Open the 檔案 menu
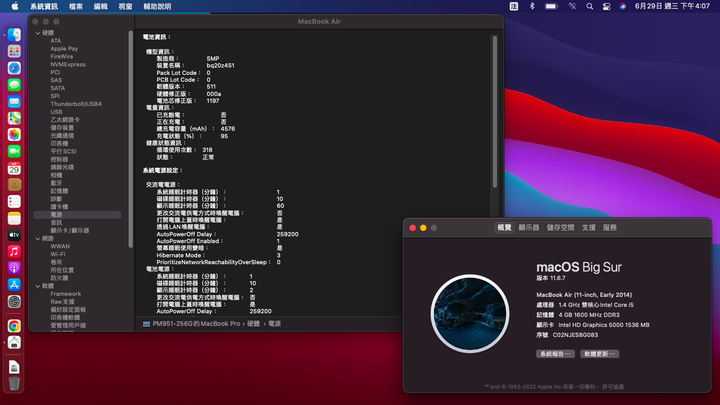The height and width of the screenshot is (405, 720). [x=76, y=6]
